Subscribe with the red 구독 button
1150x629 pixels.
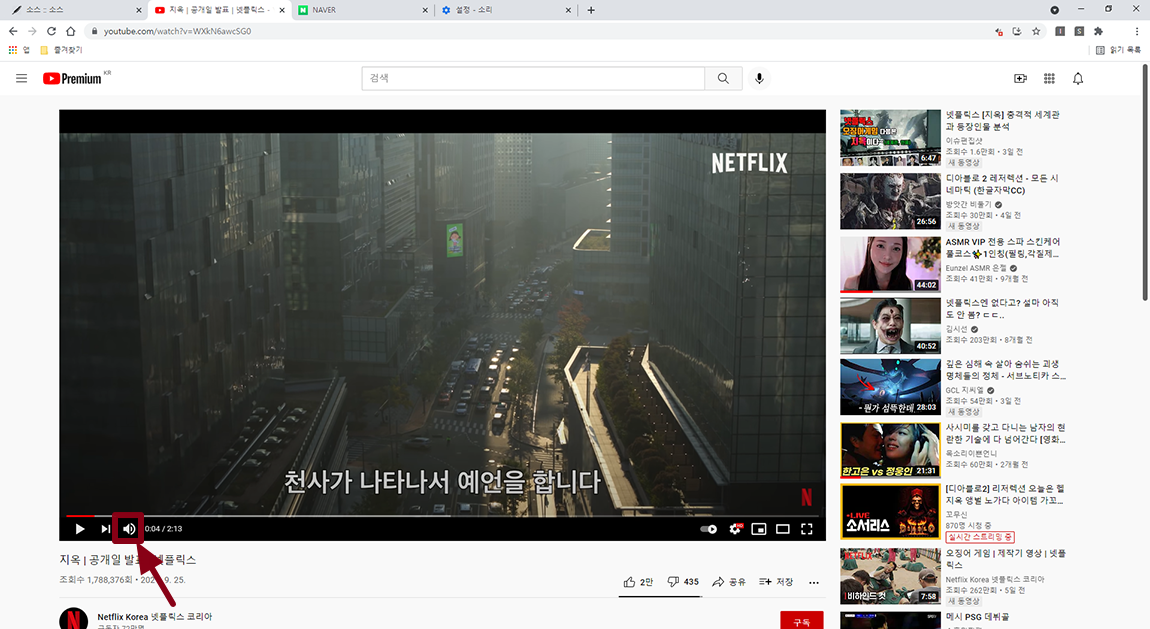(802, 621)
